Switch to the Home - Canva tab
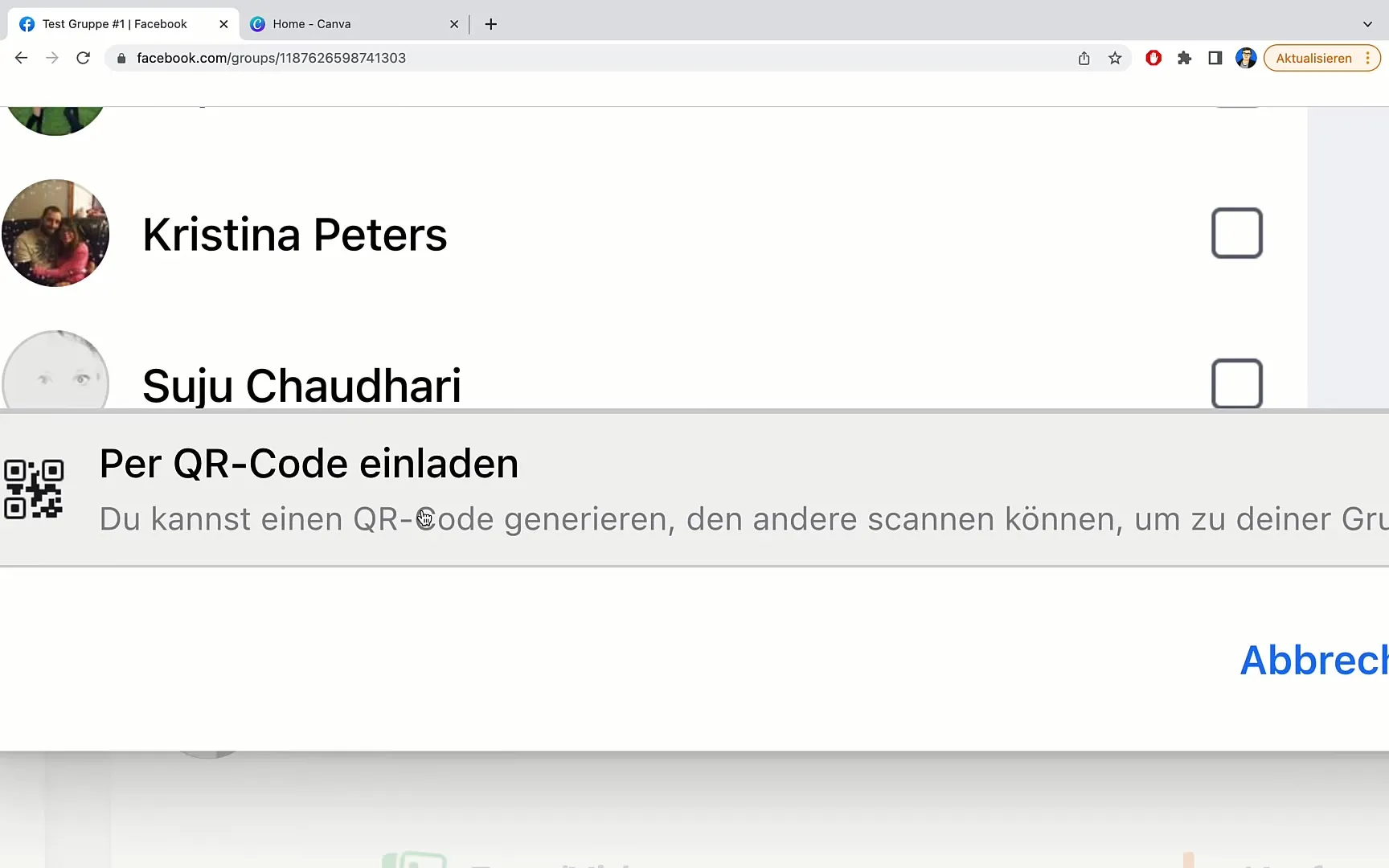Viewport: 1389px width, 868px height. click(311, 24)
